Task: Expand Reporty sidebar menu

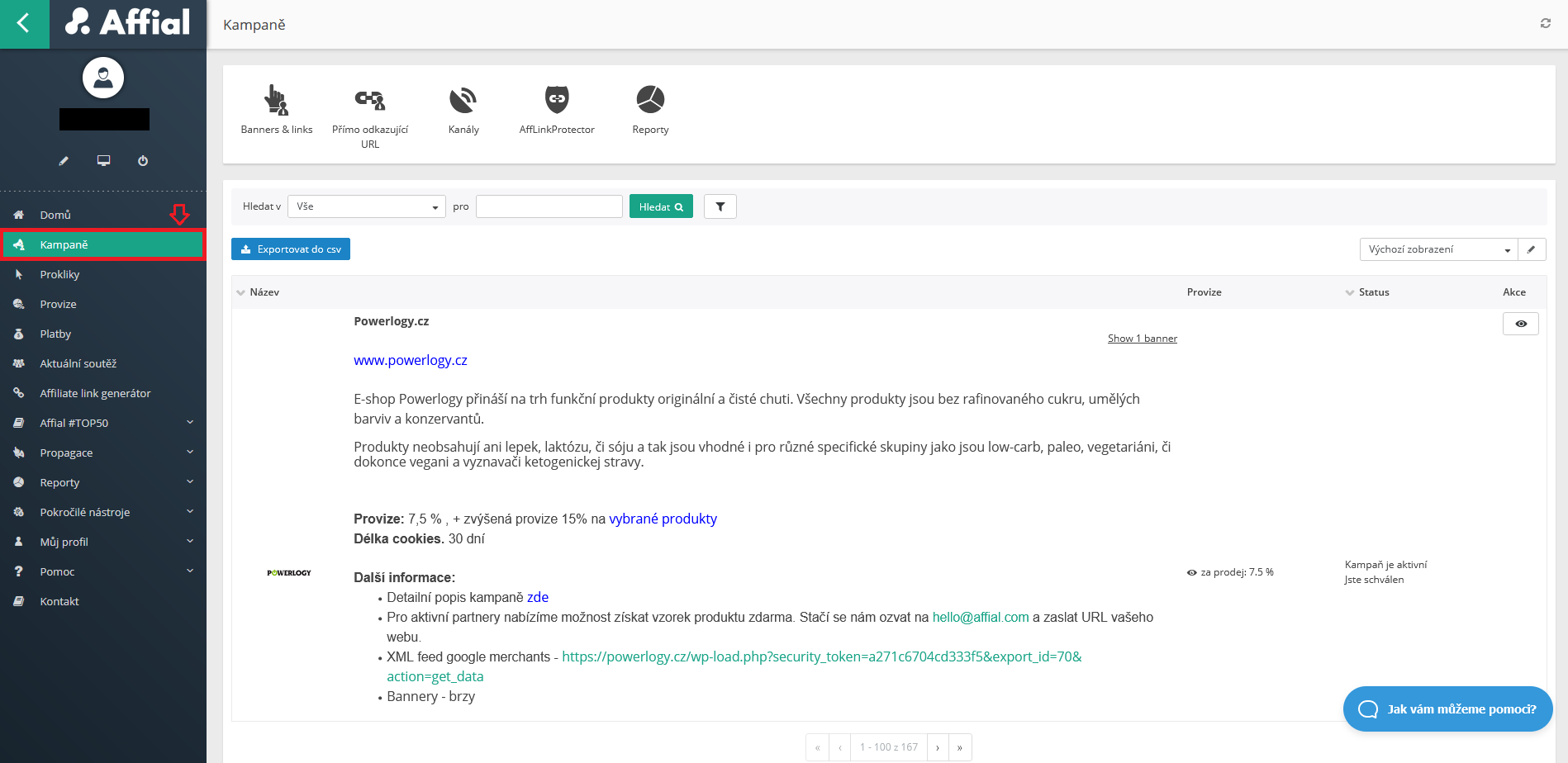Action: pos(103,482)
